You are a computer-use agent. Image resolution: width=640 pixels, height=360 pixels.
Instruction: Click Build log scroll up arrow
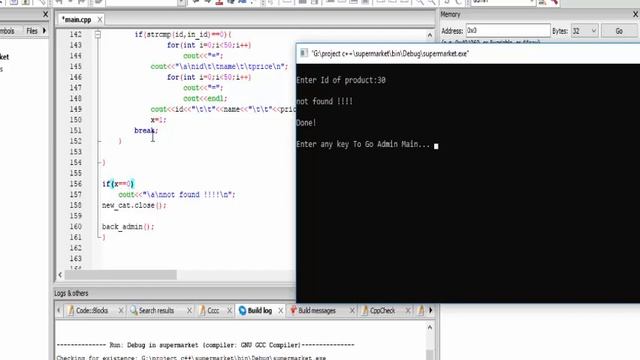(429, 327)
